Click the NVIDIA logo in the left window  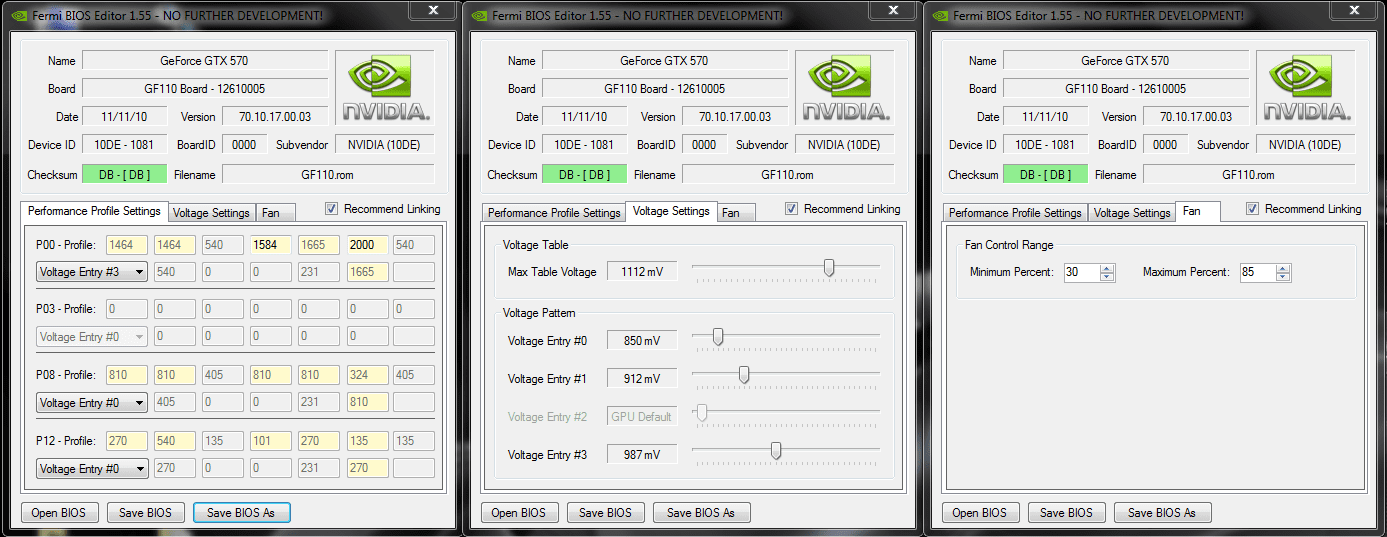point(385,87)
